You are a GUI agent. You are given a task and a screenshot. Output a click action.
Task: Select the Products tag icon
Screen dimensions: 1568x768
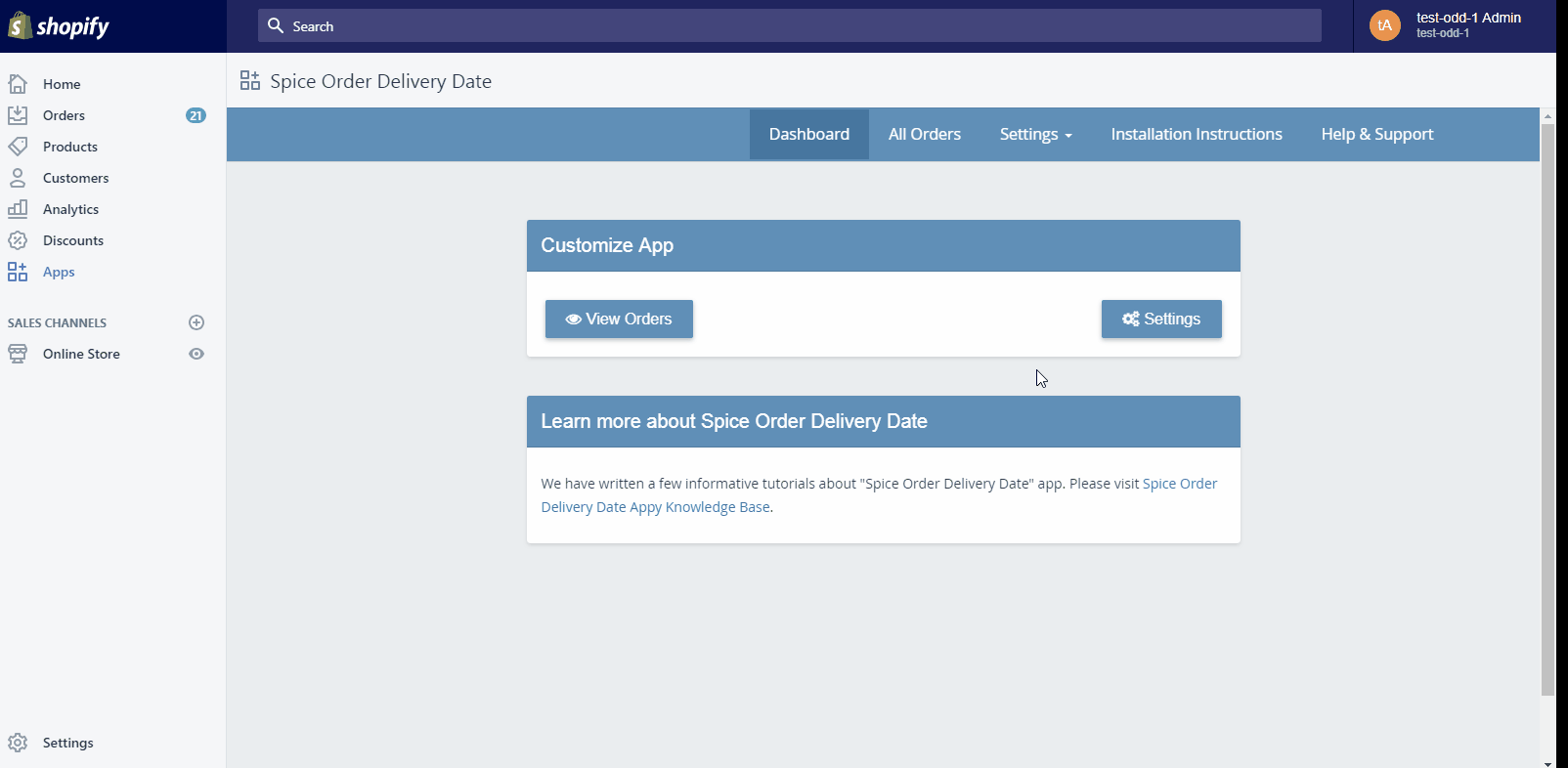18,147
